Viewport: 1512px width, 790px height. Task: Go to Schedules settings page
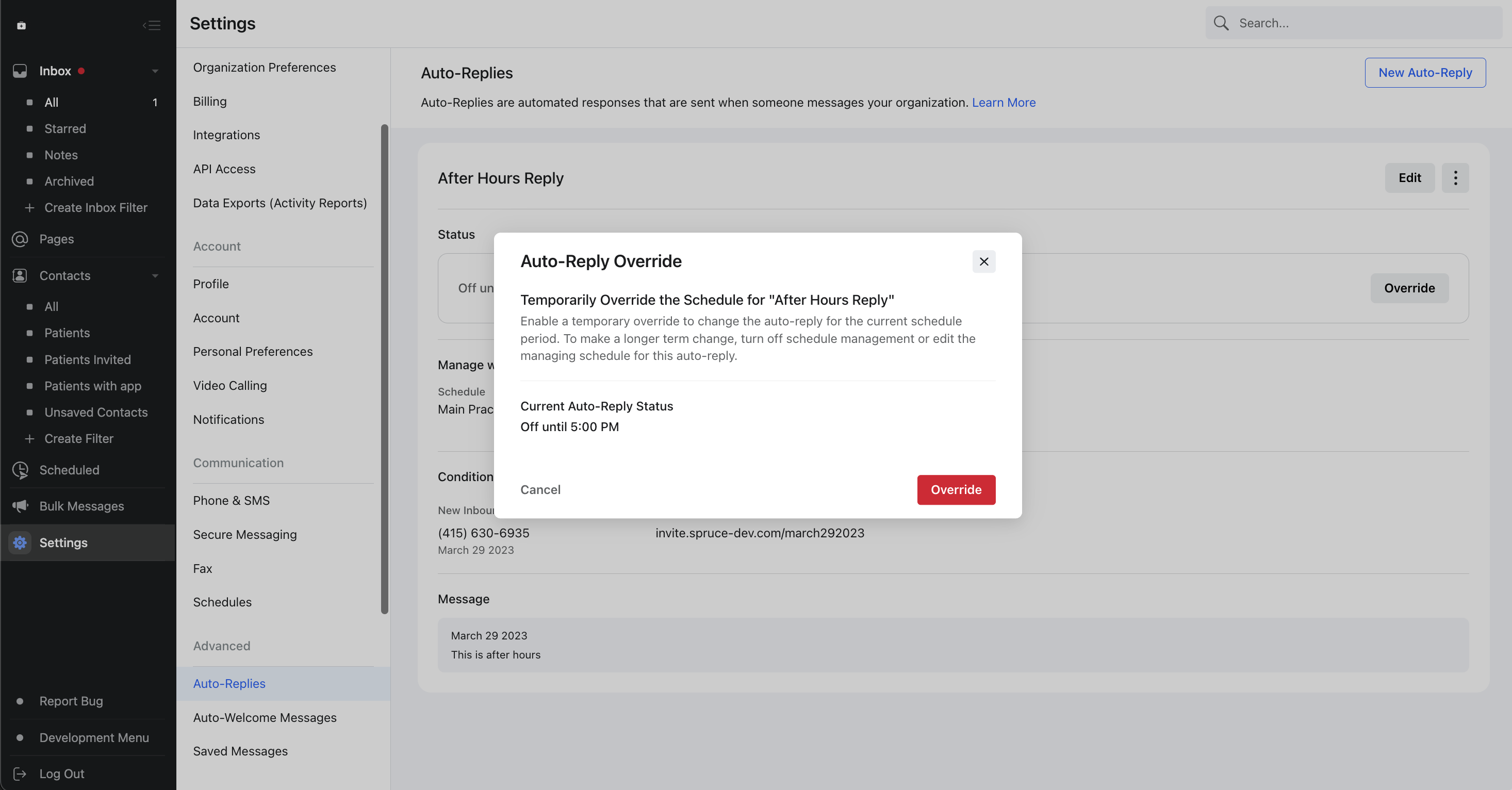point(222,602)
